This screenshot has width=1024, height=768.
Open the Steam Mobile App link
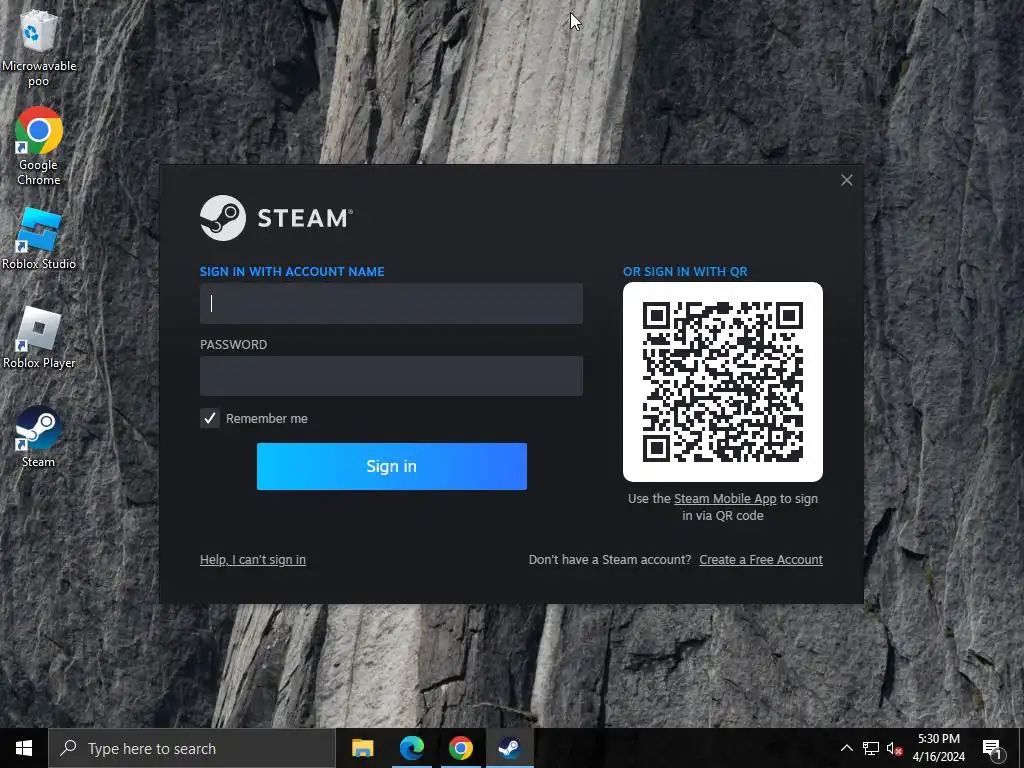(725, 499)
